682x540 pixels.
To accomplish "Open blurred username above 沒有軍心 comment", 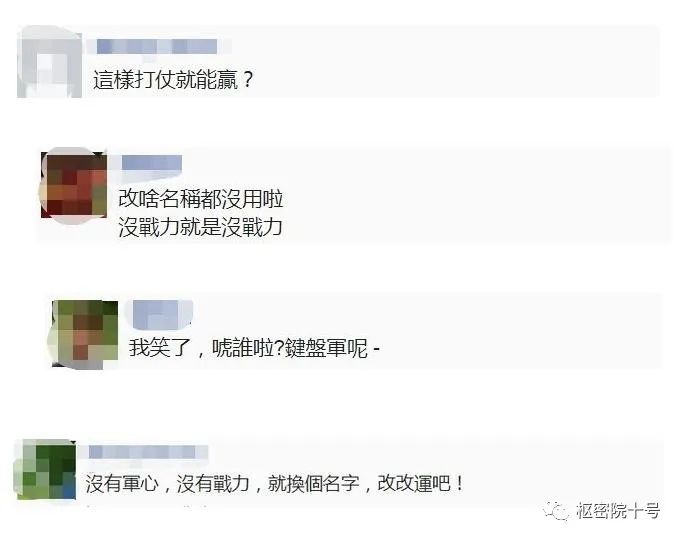I will tap(148, 452).
